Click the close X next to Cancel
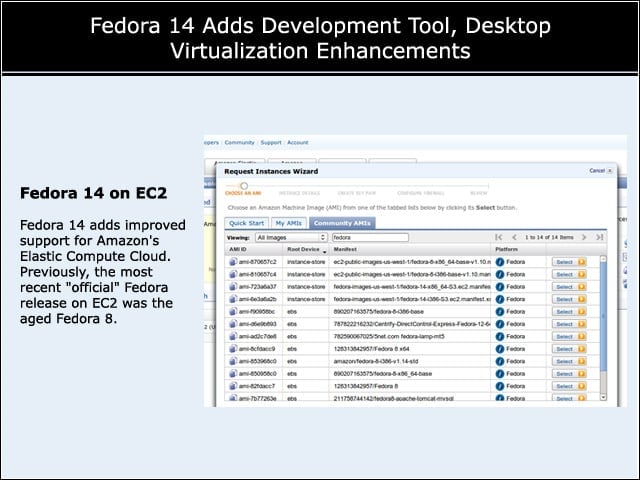The height and width of the screenshot is (480, 640). coord(610,171)
